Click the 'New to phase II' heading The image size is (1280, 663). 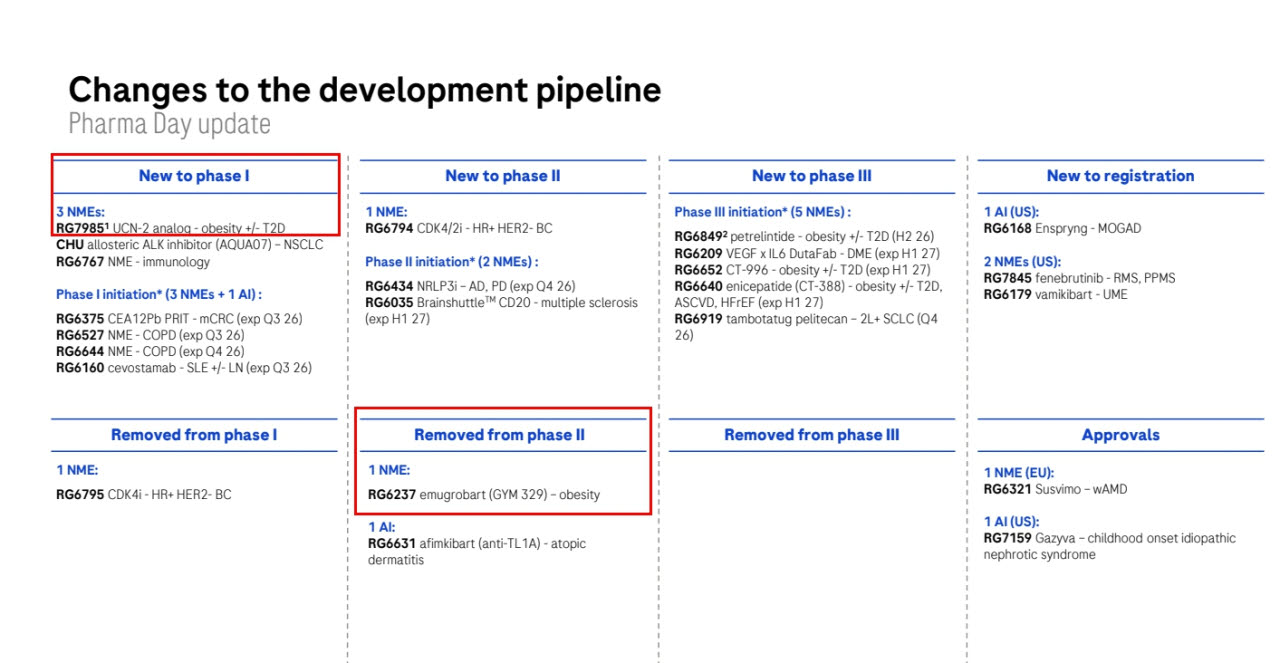(503, 176)
